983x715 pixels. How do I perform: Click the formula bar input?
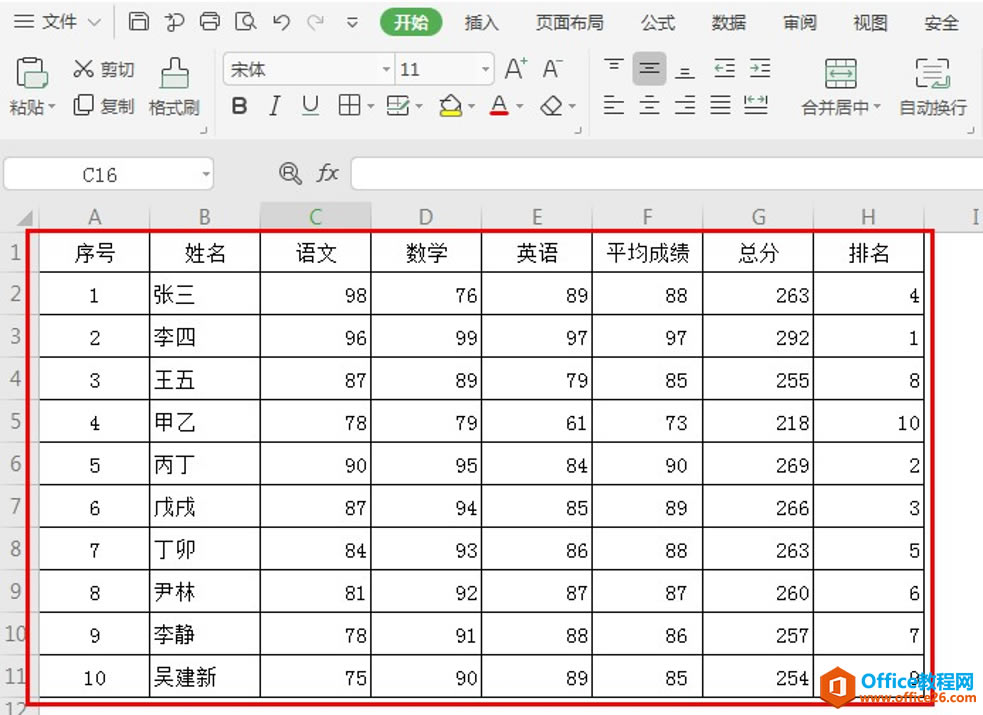click(666, 174)
